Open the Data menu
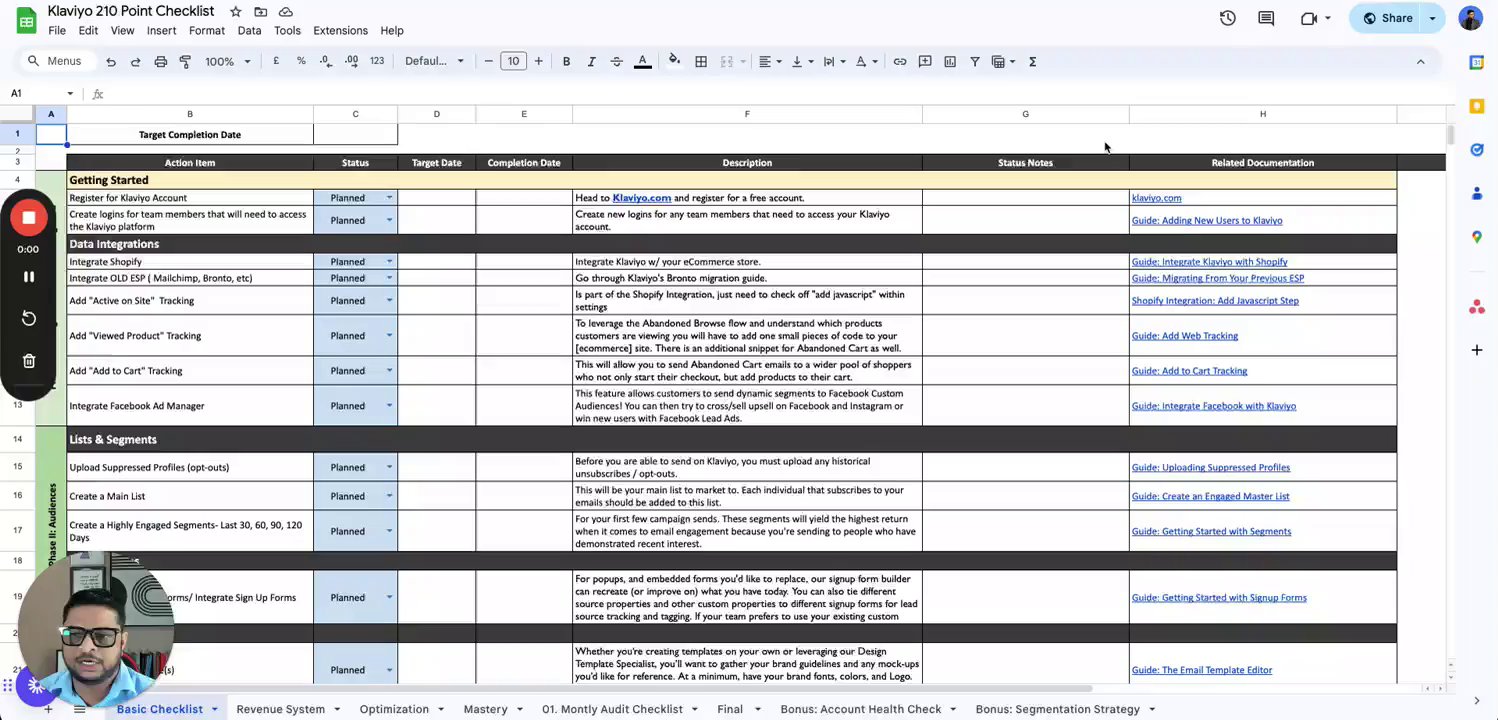 [x=249, y=30]
